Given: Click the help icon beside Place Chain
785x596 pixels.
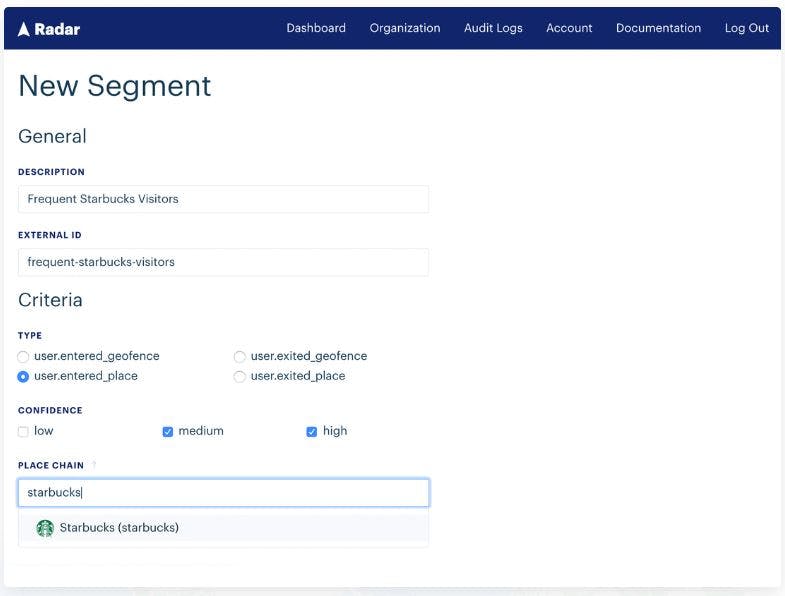Looking at the screenshot, I should 94,465.
